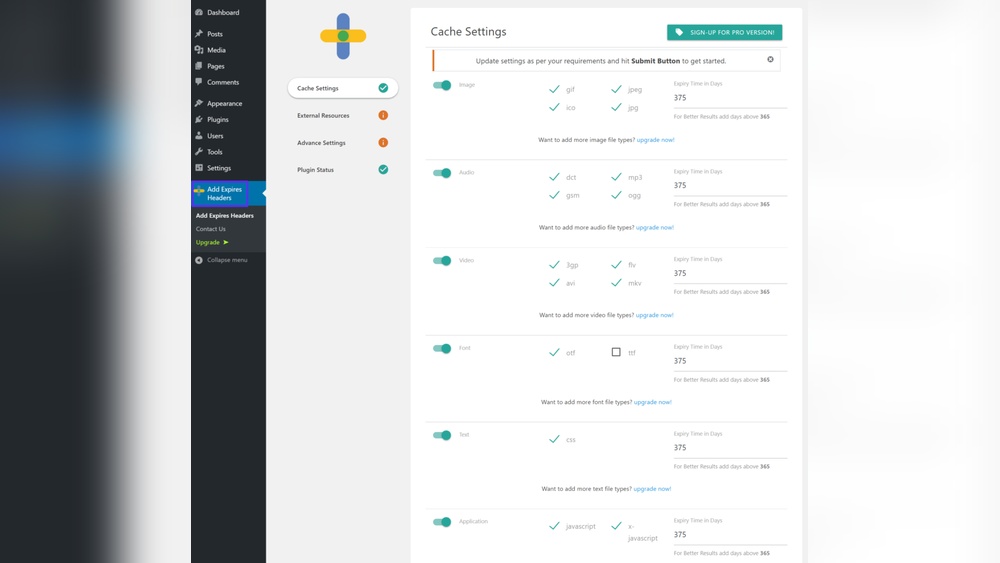Click the Cache Settings heading text
This screenshot has width=1000, height=563.
click(x=468, y=32)
